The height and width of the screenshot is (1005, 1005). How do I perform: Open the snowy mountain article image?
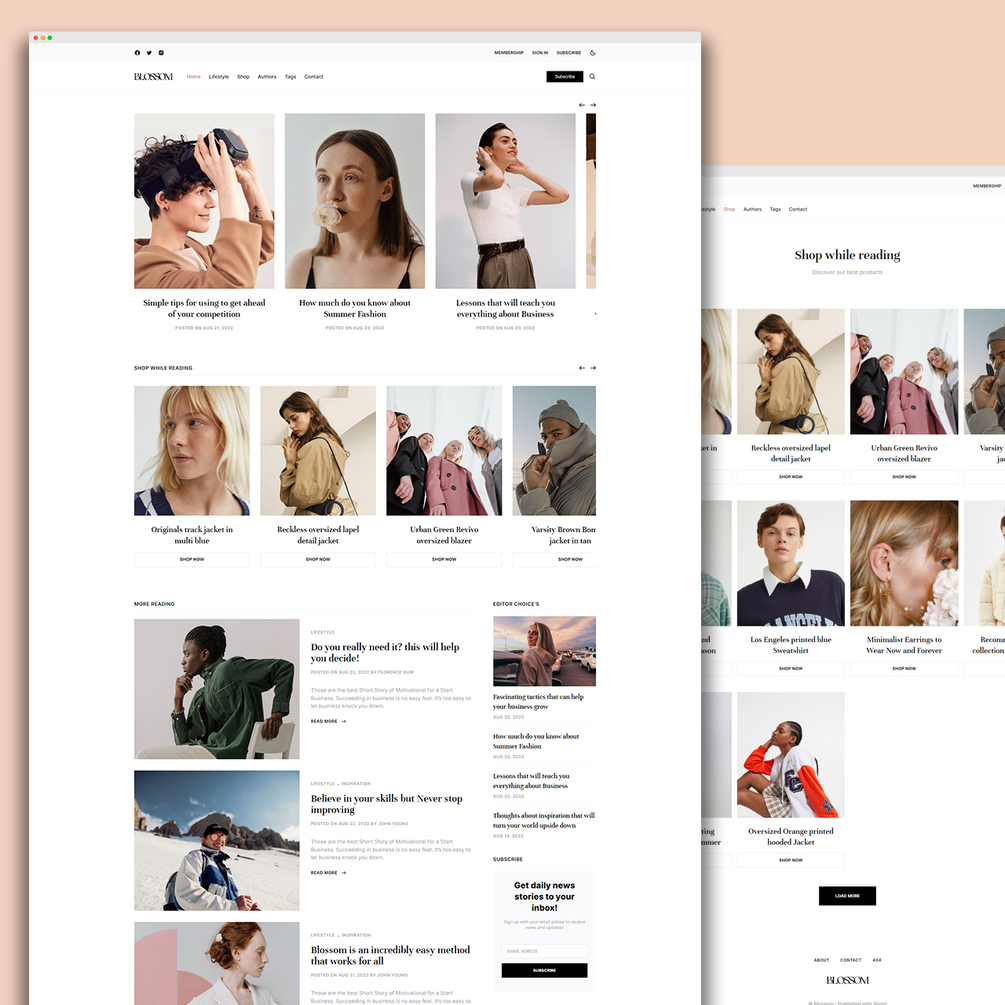click(217, 840)
